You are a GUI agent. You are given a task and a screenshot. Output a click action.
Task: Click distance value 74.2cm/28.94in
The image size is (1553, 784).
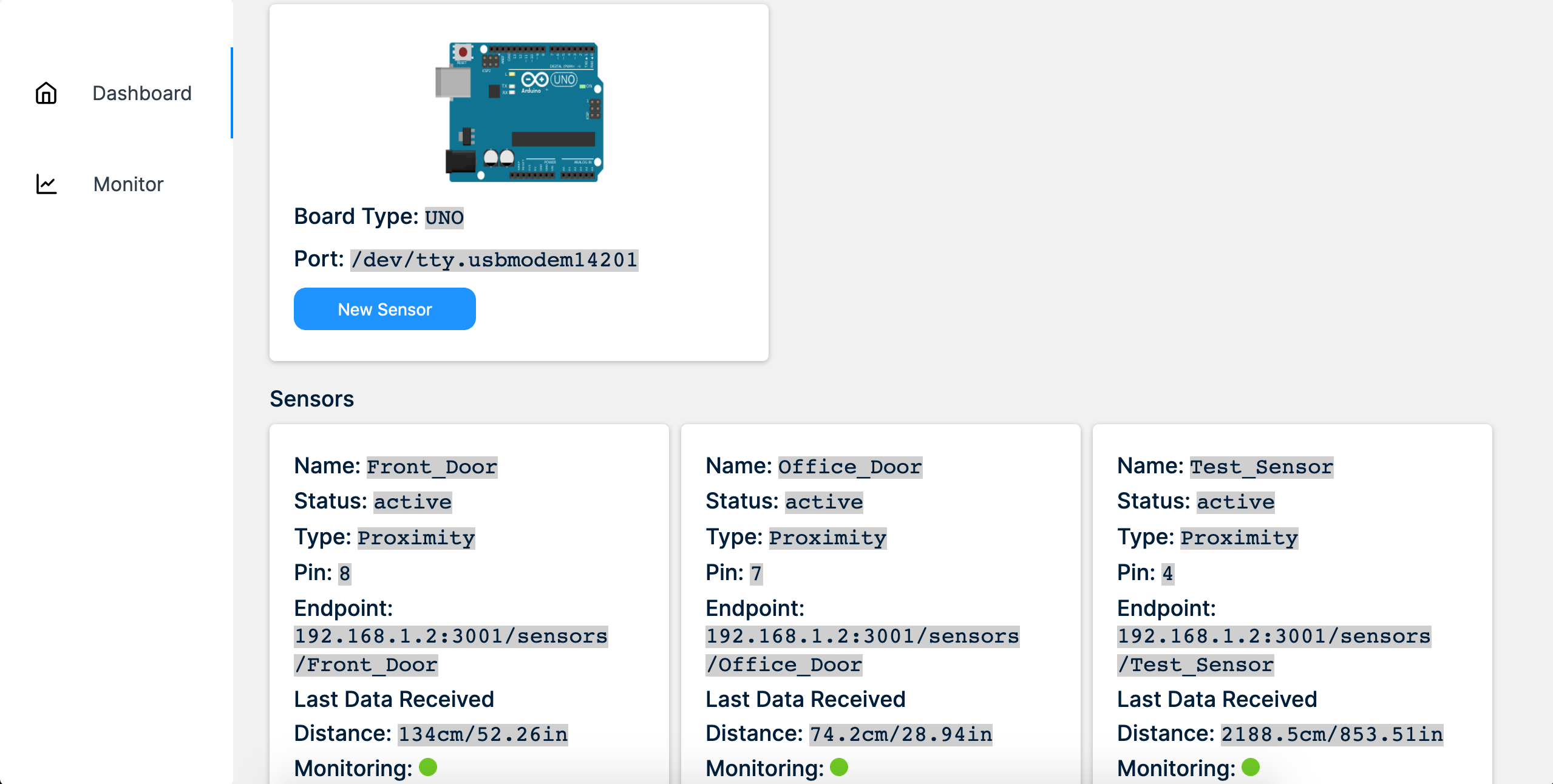pyautogui.click(x=901, y=735)
